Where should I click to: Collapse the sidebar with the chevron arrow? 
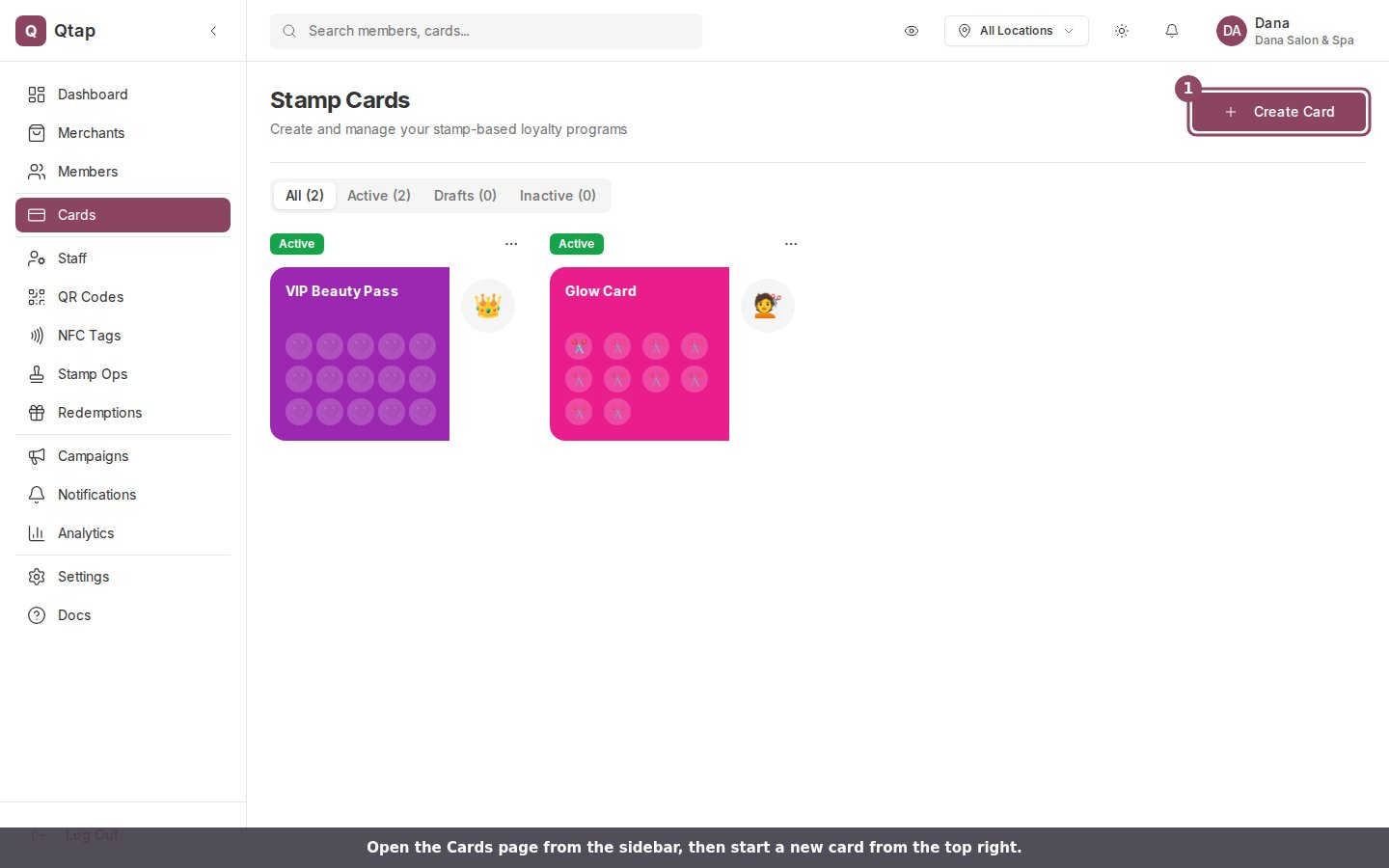[x=213, y=31]
